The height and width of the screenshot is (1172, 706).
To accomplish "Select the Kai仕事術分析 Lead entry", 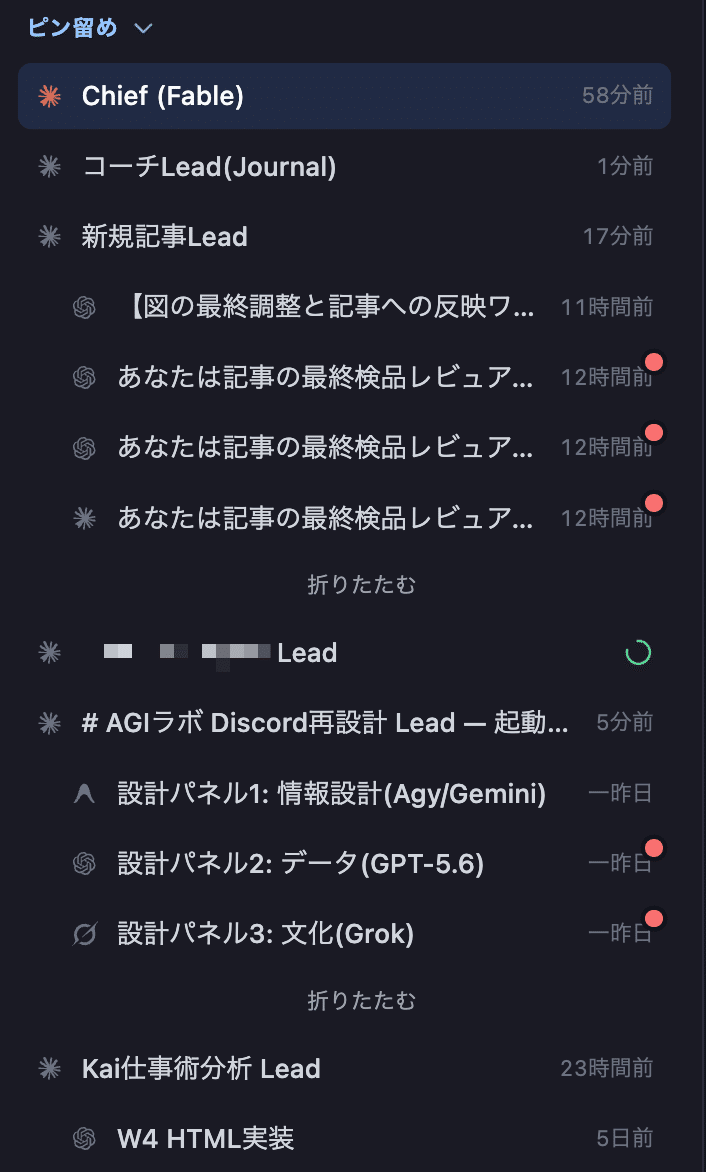I will tap(344, 1068).
